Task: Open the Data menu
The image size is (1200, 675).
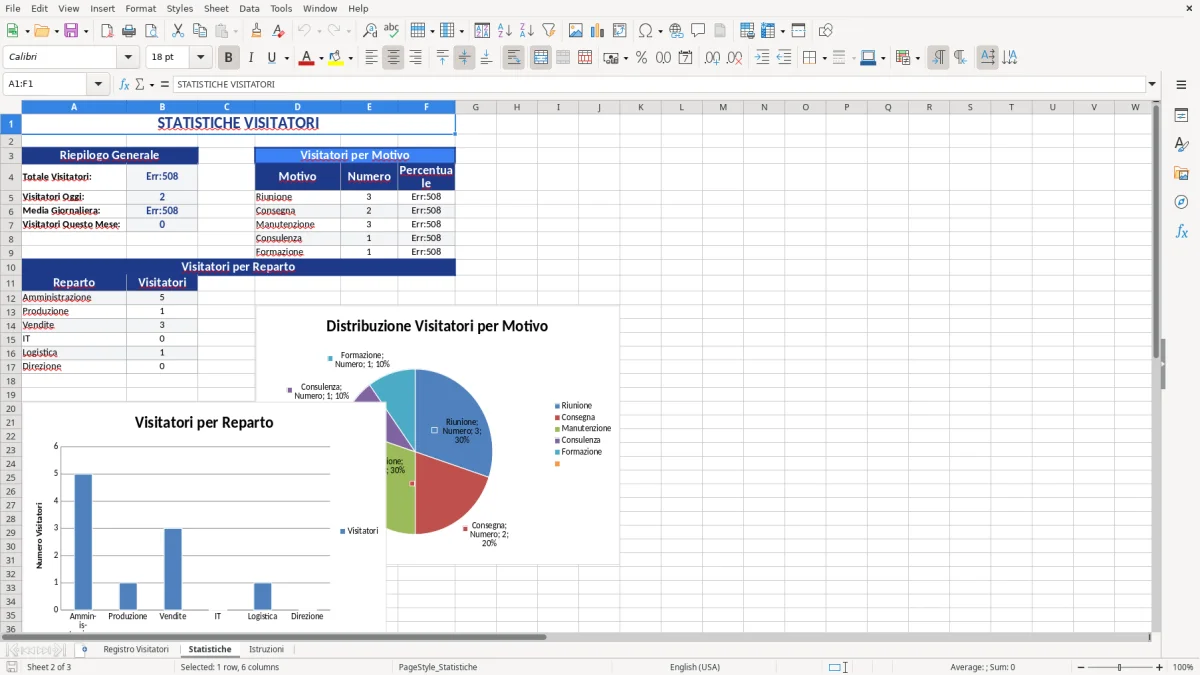Action: click(249, 8)
